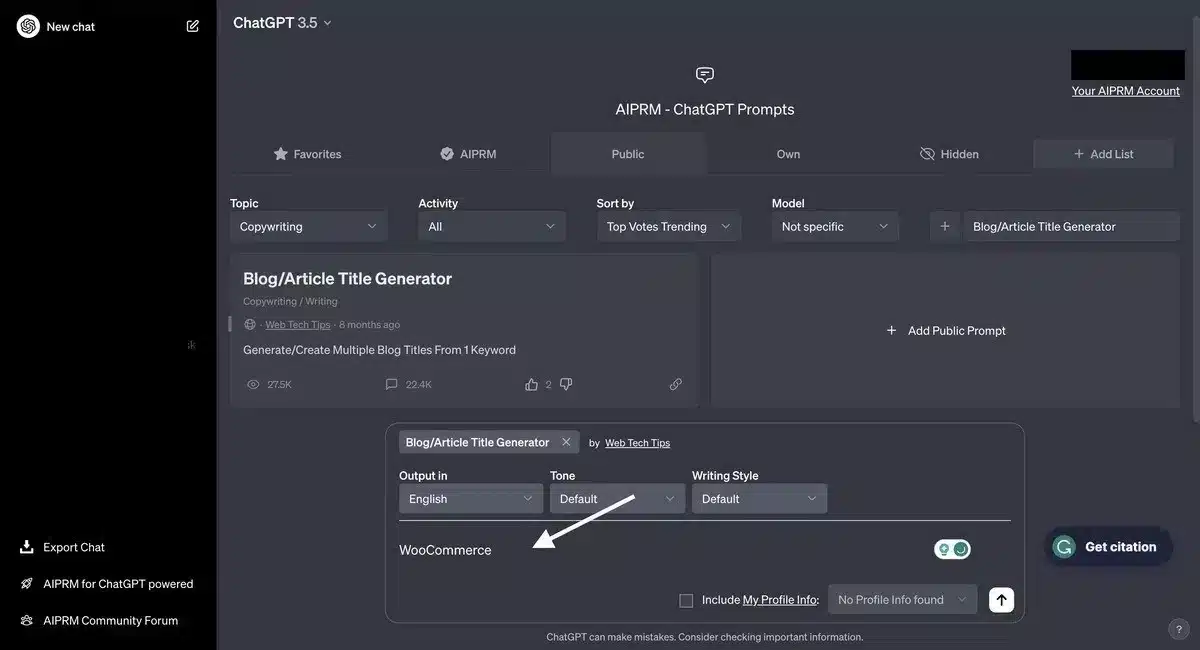Click the globe icon on prompt card

pos(250,325)
